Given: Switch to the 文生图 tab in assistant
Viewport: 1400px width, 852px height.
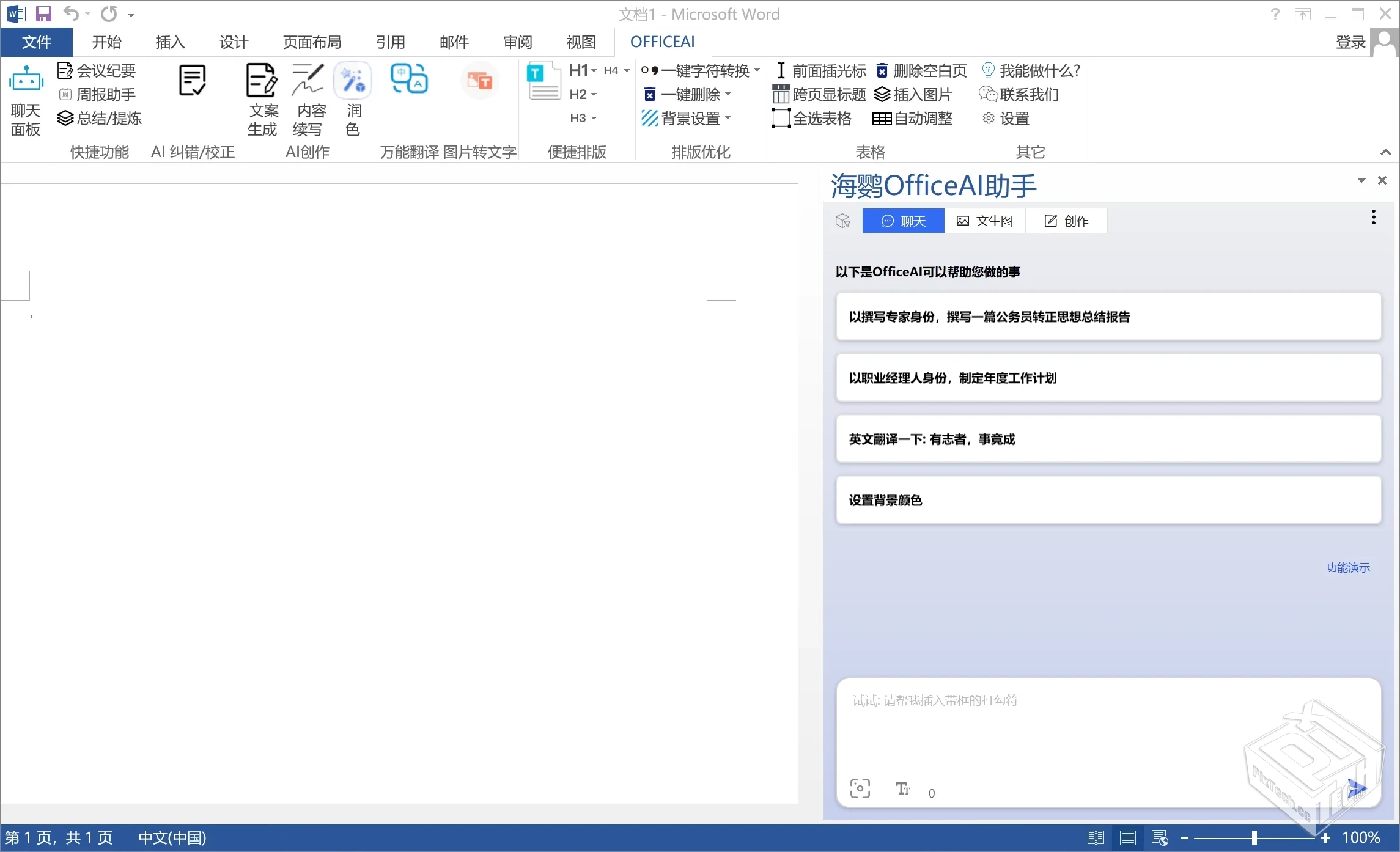Looking at the screenshot, I should (985, 221).
